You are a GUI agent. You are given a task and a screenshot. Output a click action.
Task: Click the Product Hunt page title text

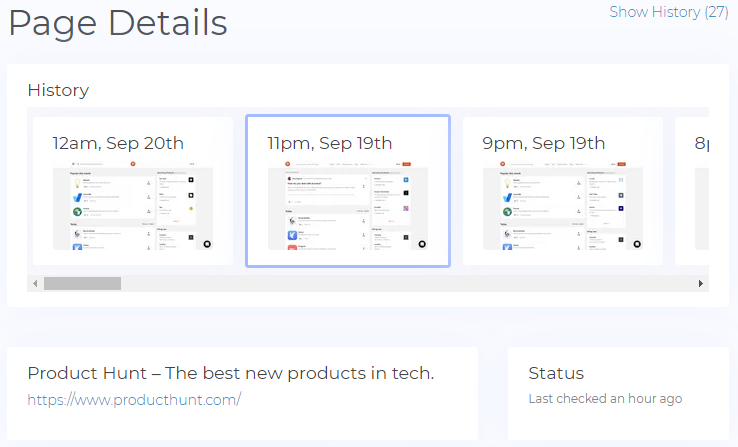point(231,373)
